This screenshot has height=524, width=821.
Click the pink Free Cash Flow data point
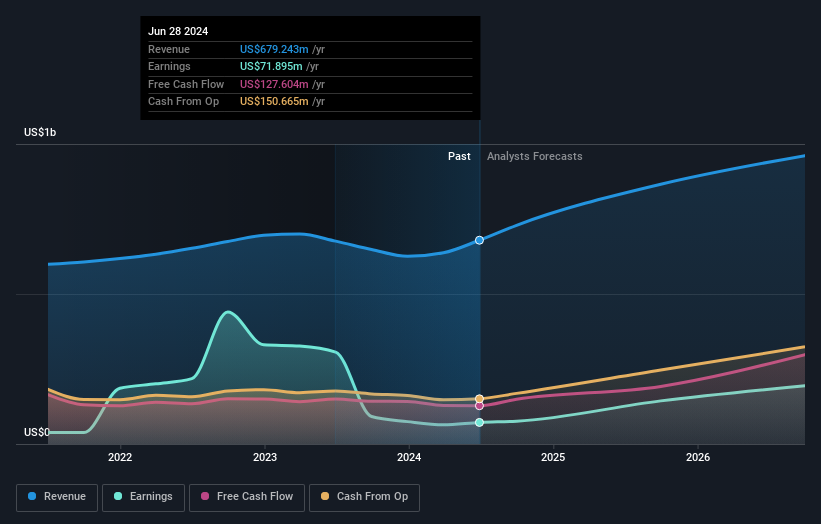[479, 406]
